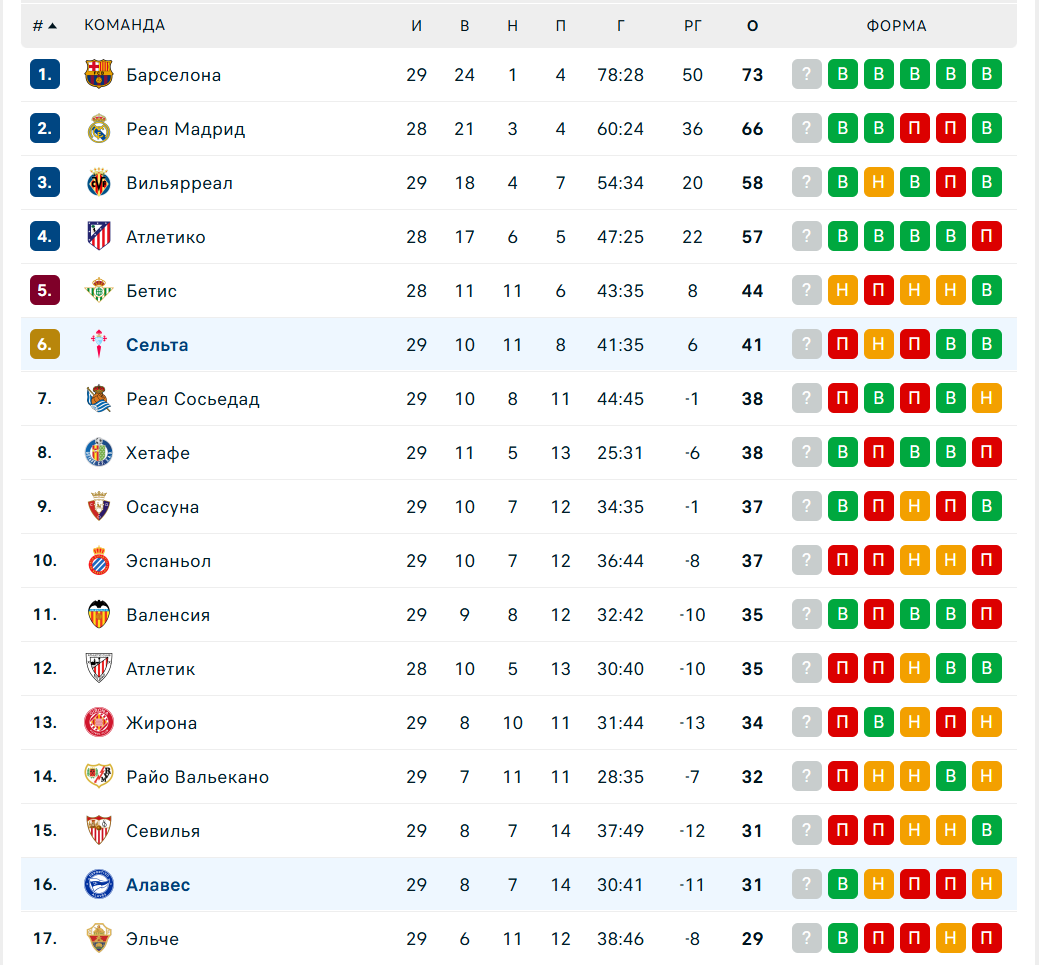Click the Villarreal yellow crest icon
Image resolution: width=1039 pixels, height=965 pixels.
pos(99,183)
